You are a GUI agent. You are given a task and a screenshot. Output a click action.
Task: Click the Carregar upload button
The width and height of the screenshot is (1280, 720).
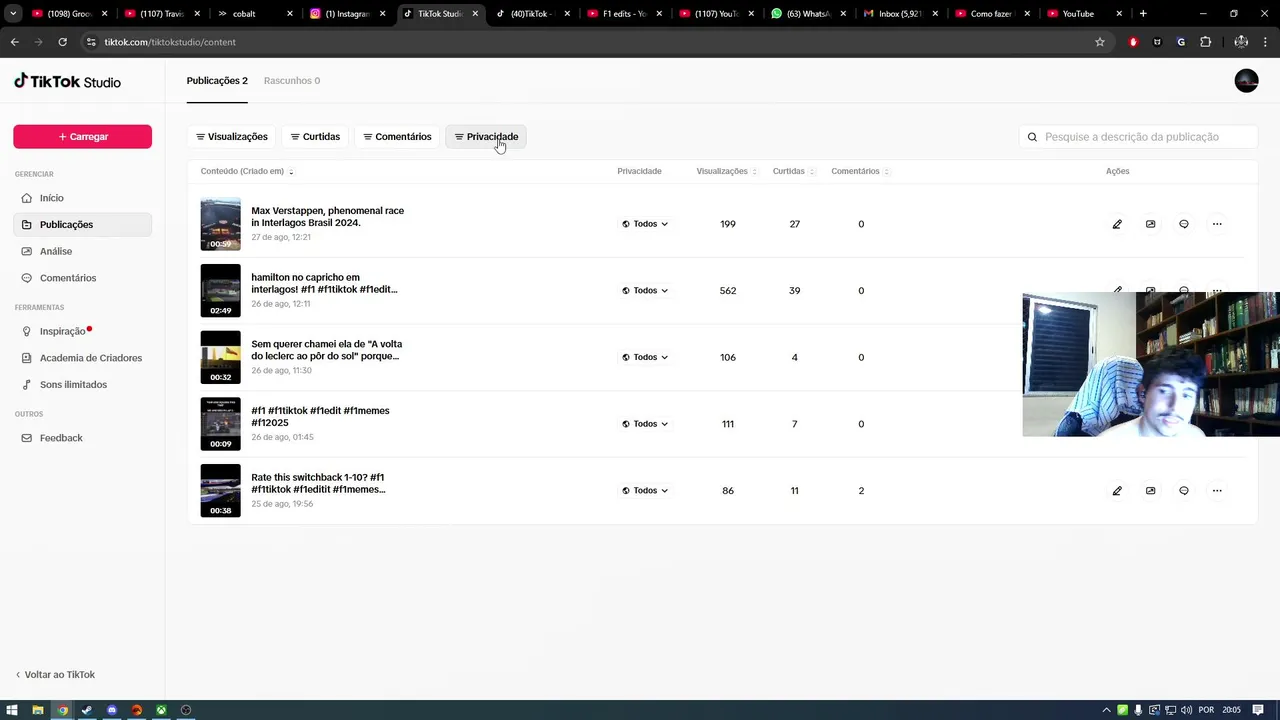[x=82, y=137]
